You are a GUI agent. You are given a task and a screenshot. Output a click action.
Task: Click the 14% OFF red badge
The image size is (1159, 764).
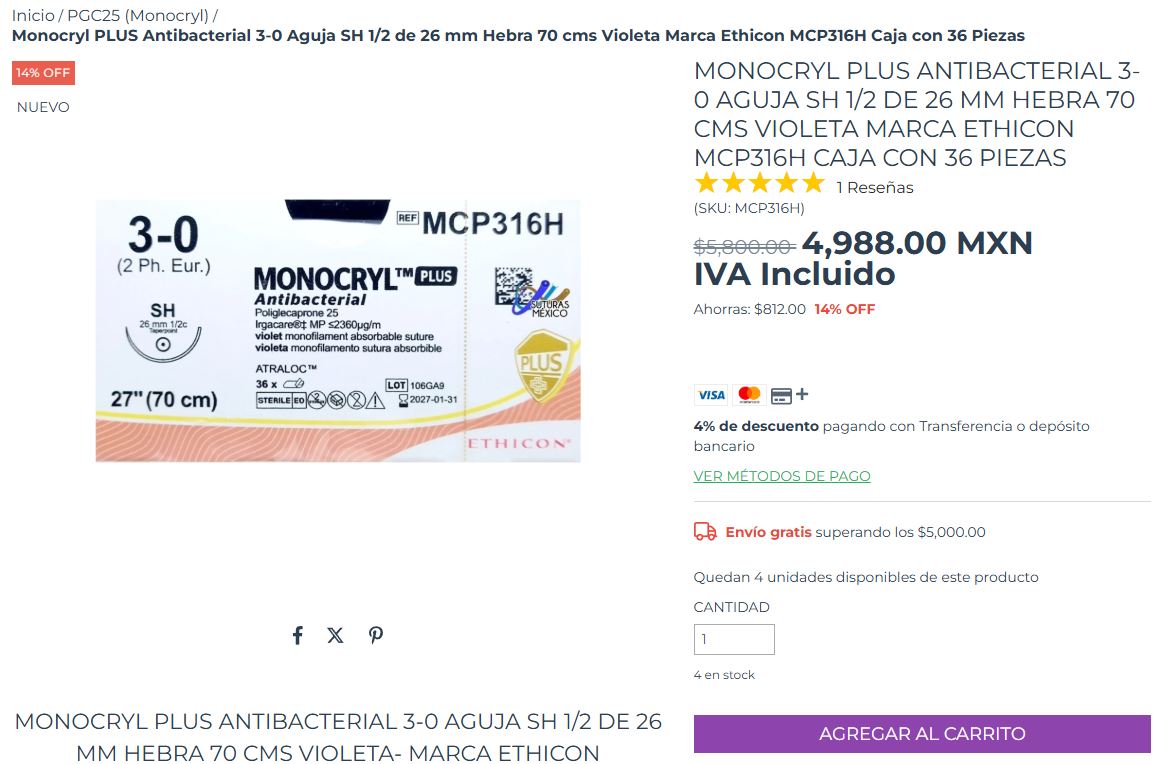(x=43, y=73)
